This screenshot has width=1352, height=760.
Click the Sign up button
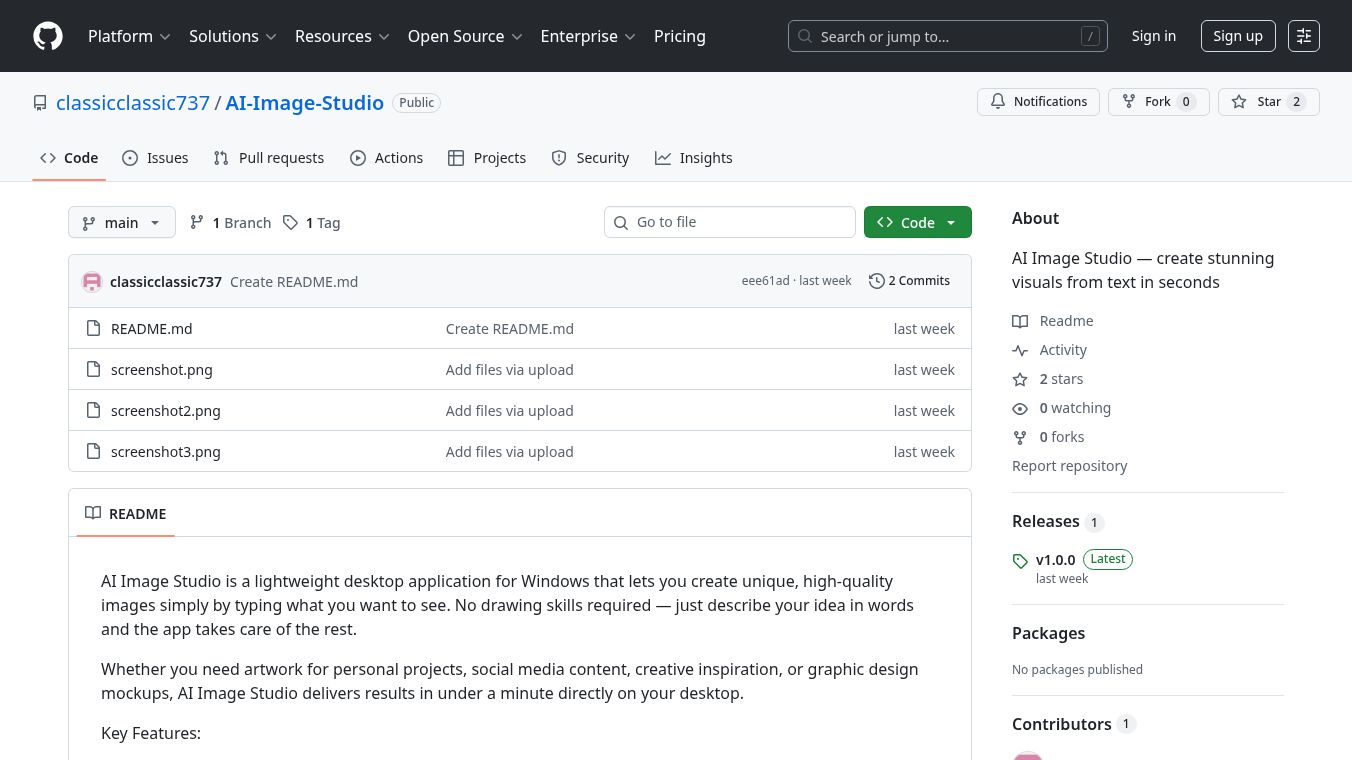1237,36
